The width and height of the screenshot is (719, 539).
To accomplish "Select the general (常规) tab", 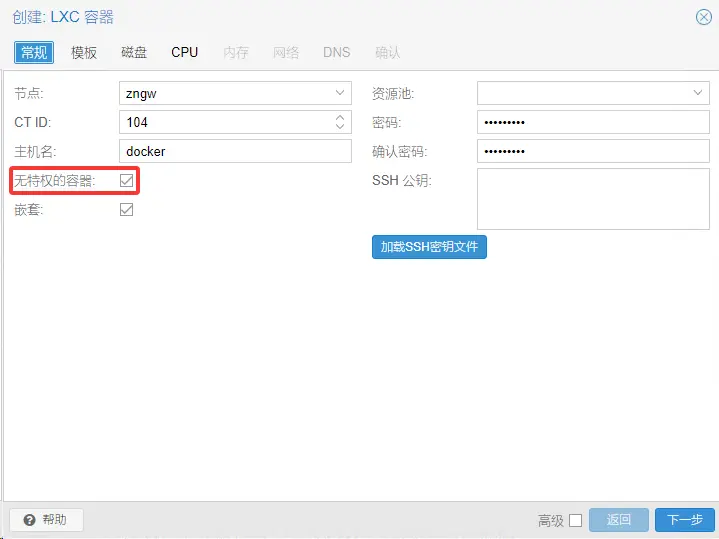I will pyautogui.click(x=34, y=52).
